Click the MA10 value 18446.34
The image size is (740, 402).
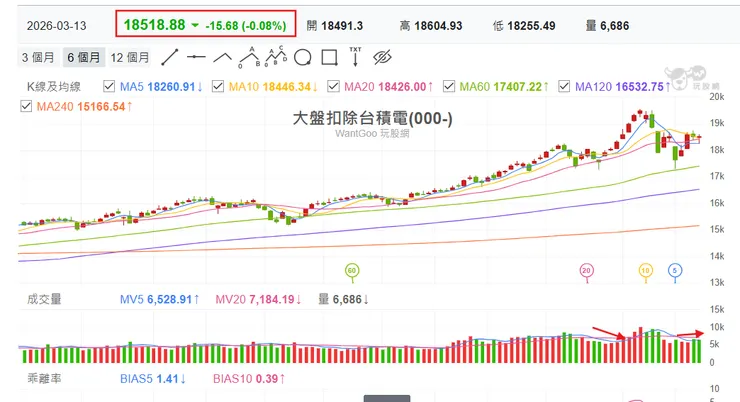[x=286, y=87]
